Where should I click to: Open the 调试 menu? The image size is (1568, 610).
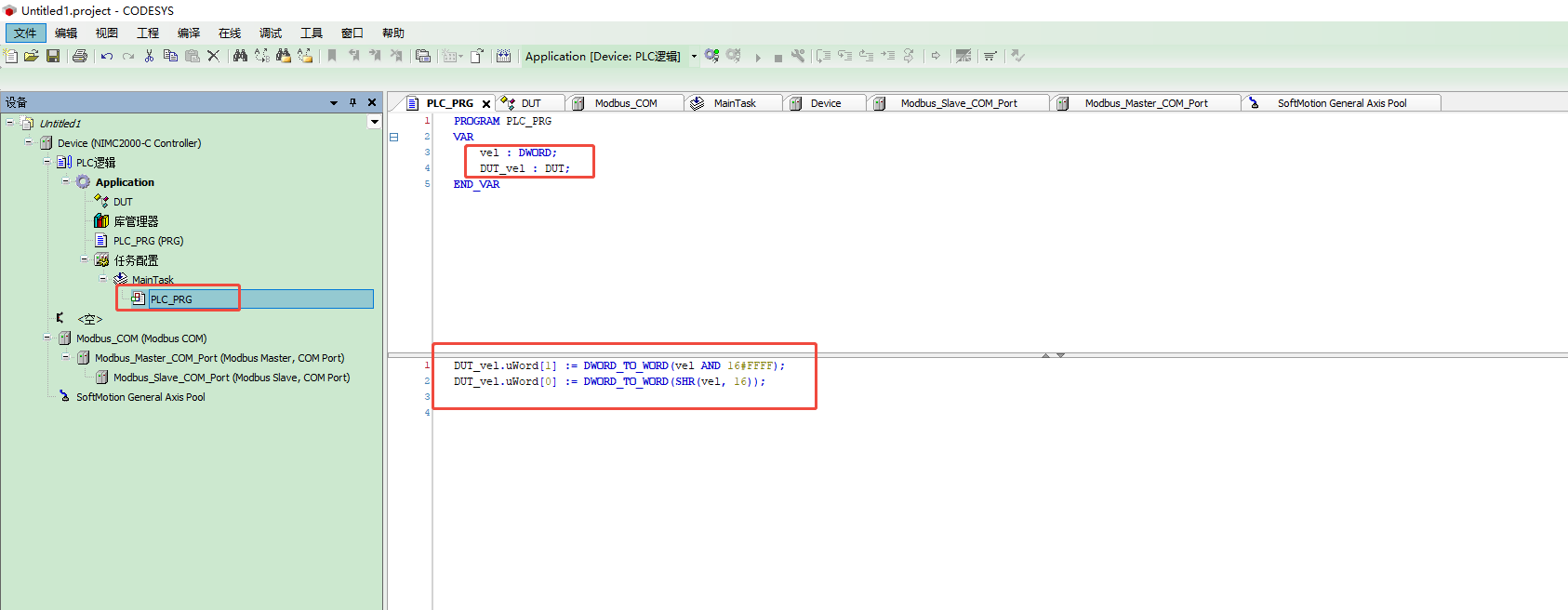[x=271, y=33]
